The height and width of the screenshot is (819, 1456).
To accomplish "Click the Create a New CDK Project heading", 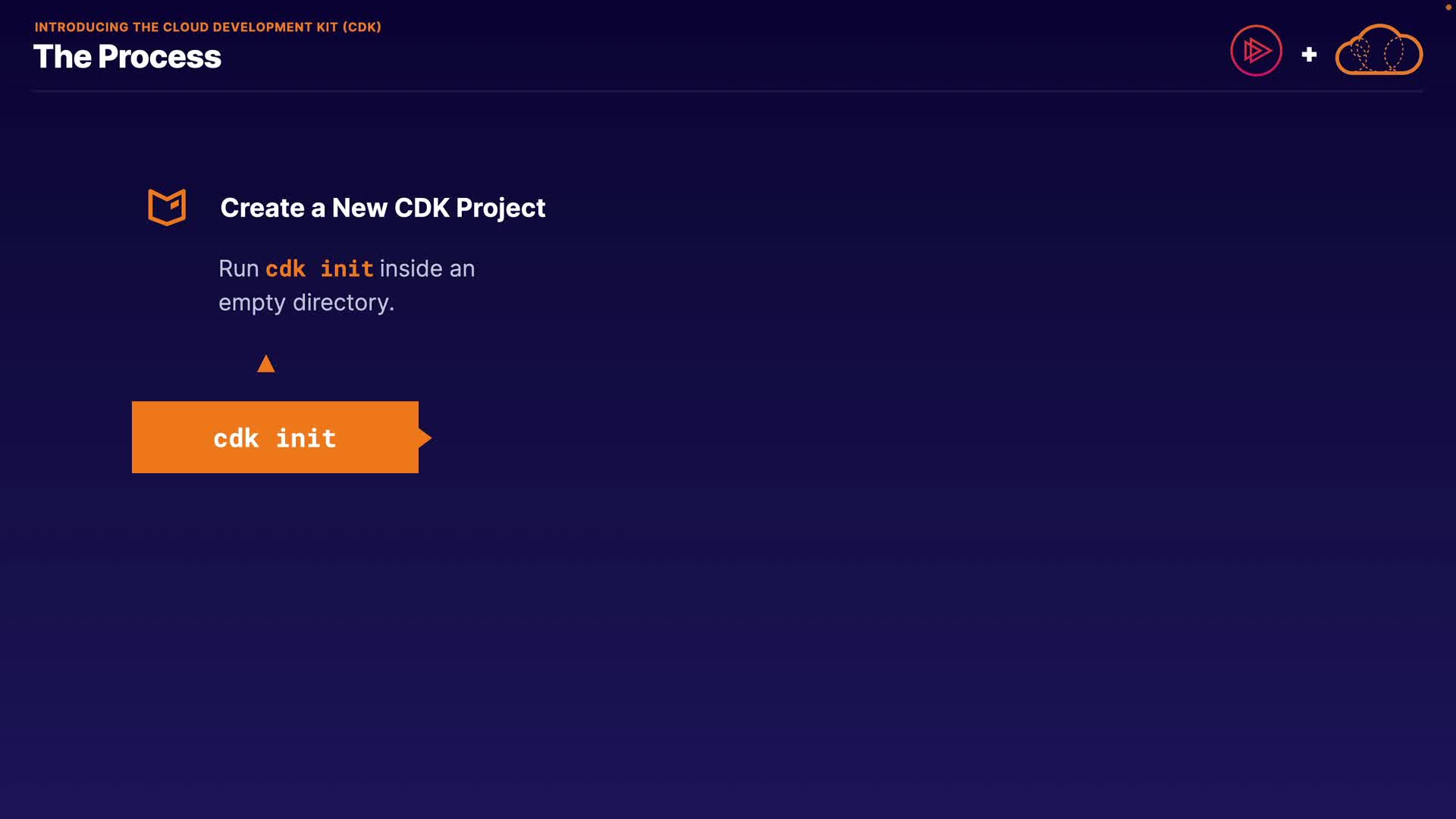I will [x=382, y=208].
